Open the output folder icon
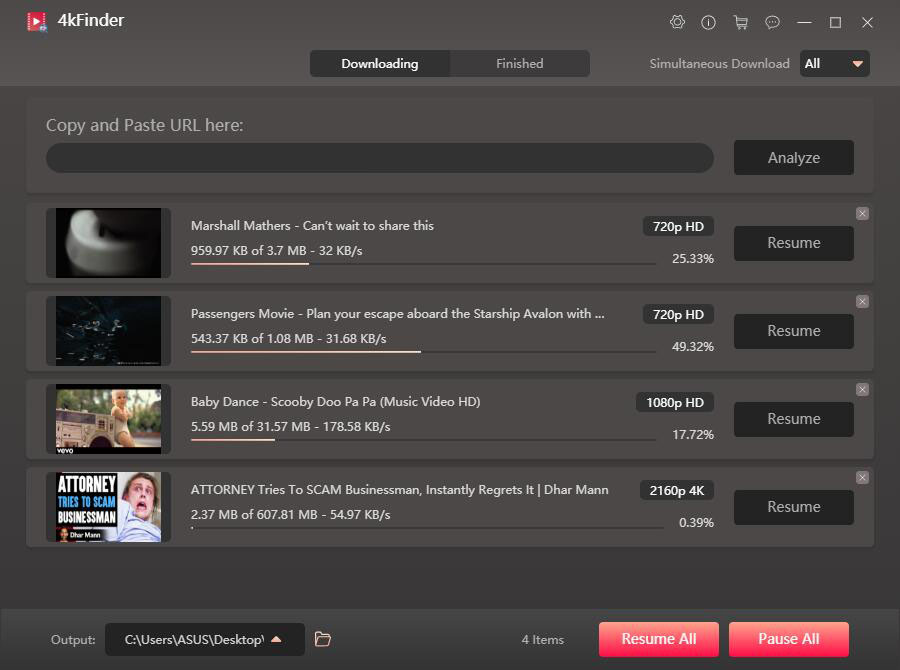This screenshot has width=900, height=670. tap(322, 639)
